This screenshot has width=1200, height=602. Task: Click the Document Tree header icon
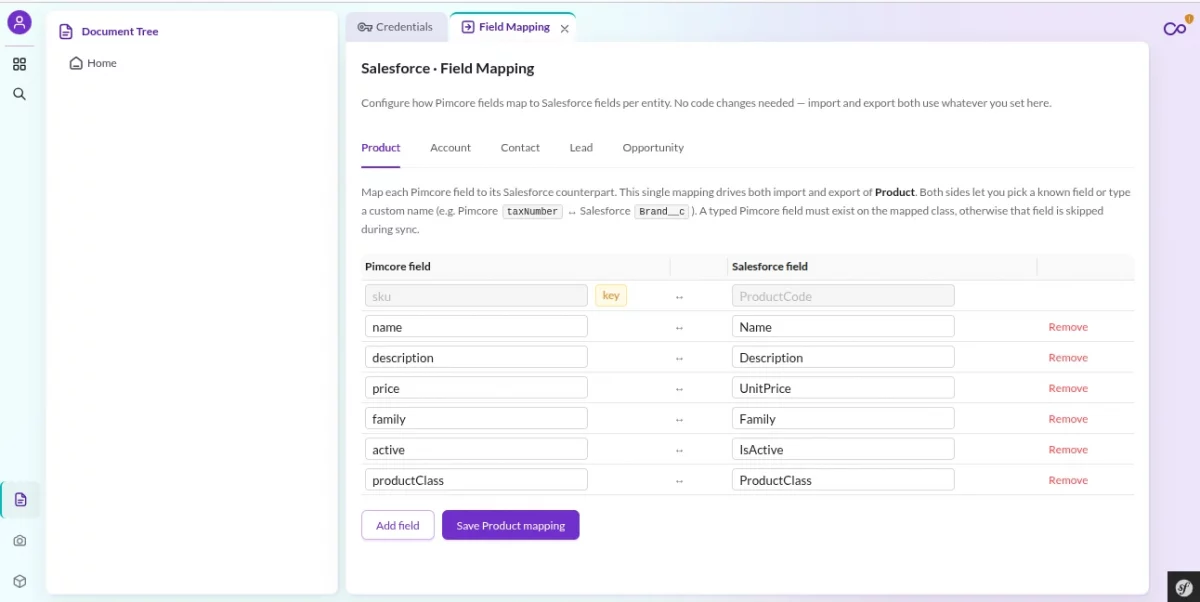[x=66, y=32]
